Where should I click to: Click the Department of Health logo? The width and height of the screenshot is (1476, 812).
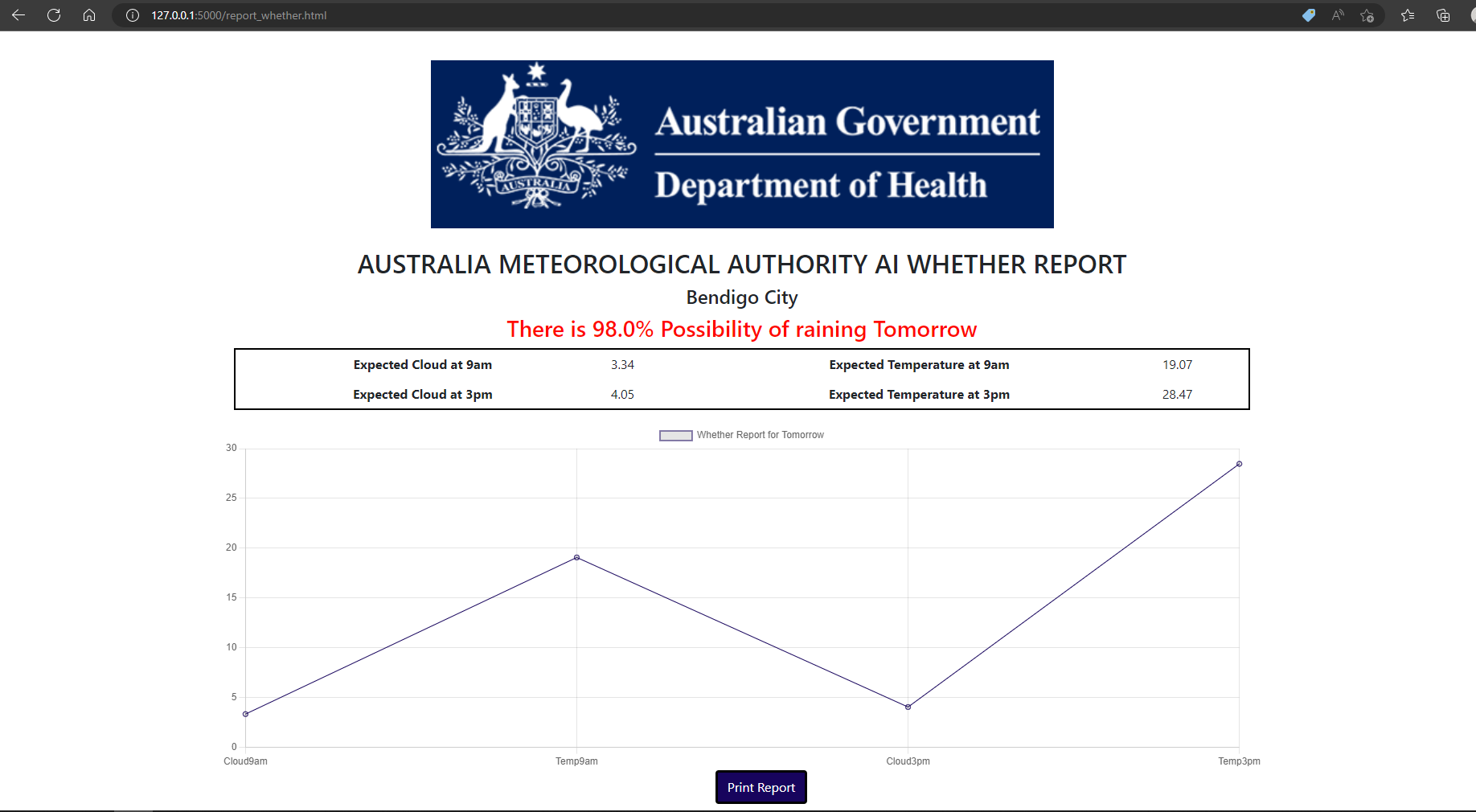(741, 144)
